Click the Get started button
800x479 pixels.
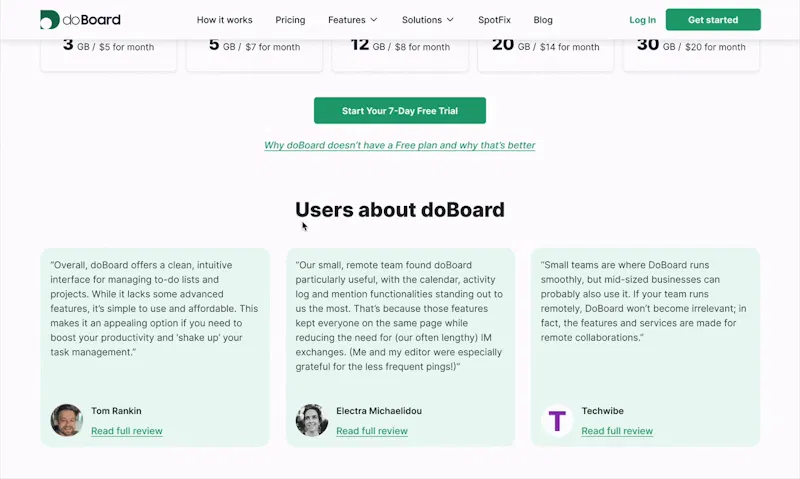[713, 19]
